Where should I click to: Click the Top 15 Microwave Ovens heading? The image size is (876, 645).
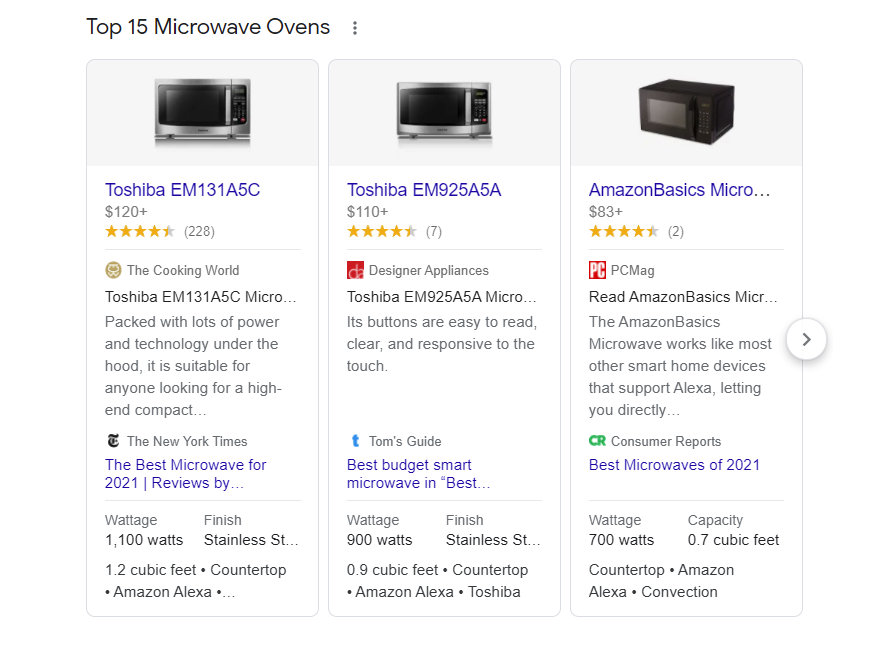208,27
